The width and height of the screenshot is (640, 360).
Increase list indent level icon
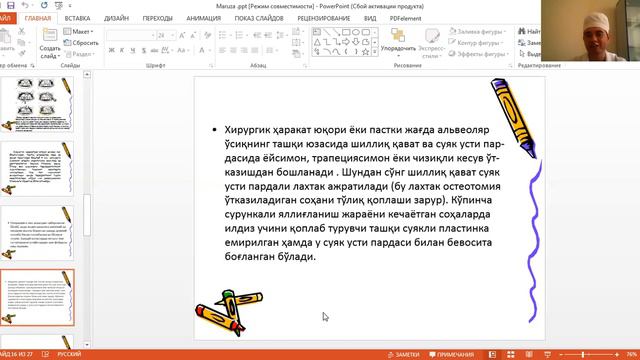coord(268,36)
